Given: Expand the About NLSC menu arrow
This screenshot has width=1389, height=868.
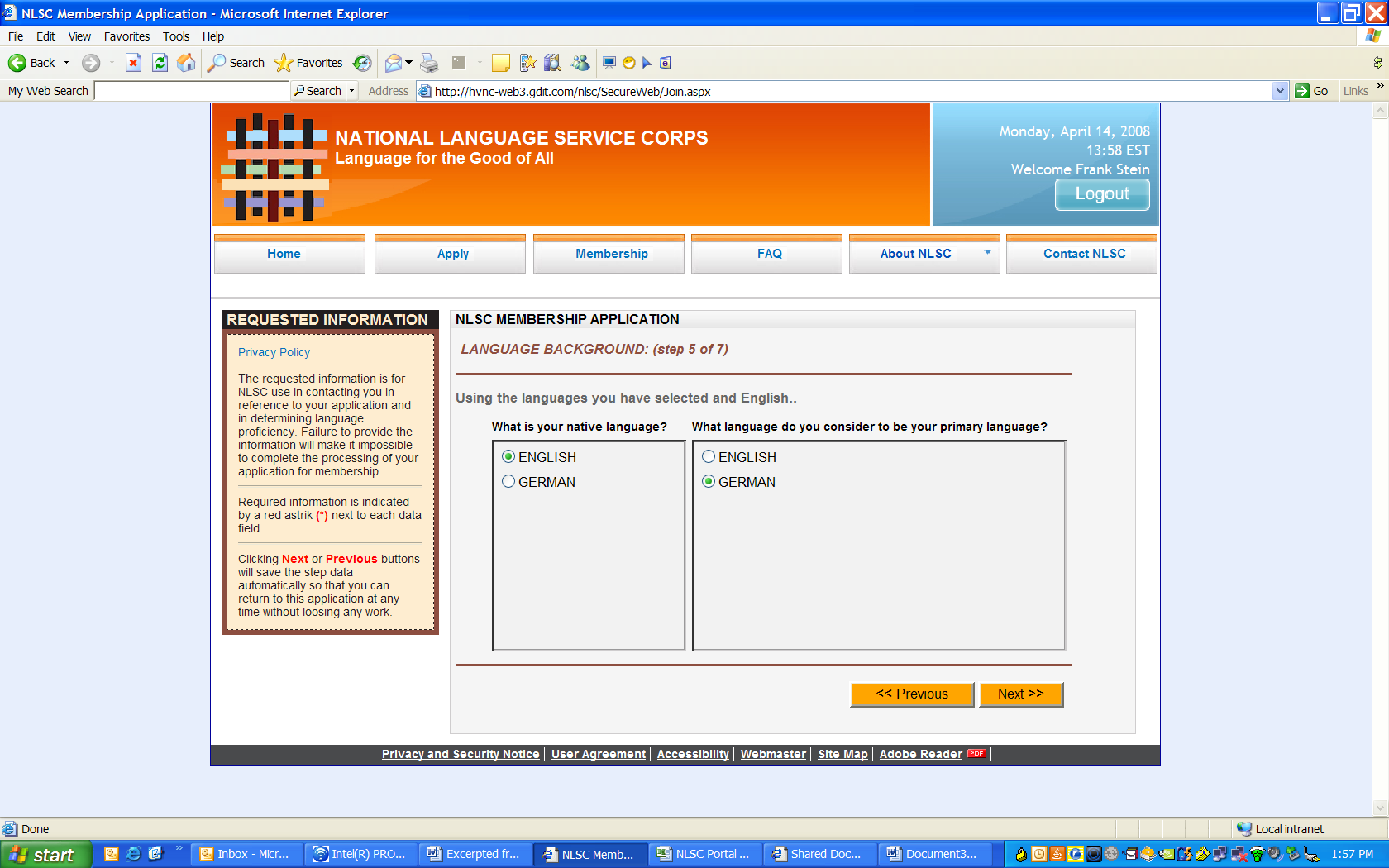Looking at the screenshot, I should pos(987,252).
